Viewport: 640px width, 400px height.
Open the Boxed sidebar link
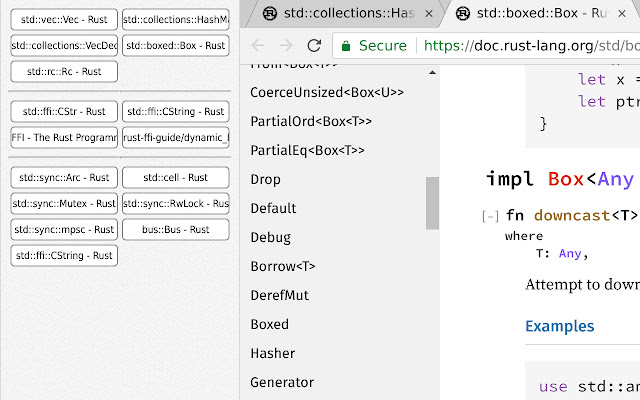(269, 324)
